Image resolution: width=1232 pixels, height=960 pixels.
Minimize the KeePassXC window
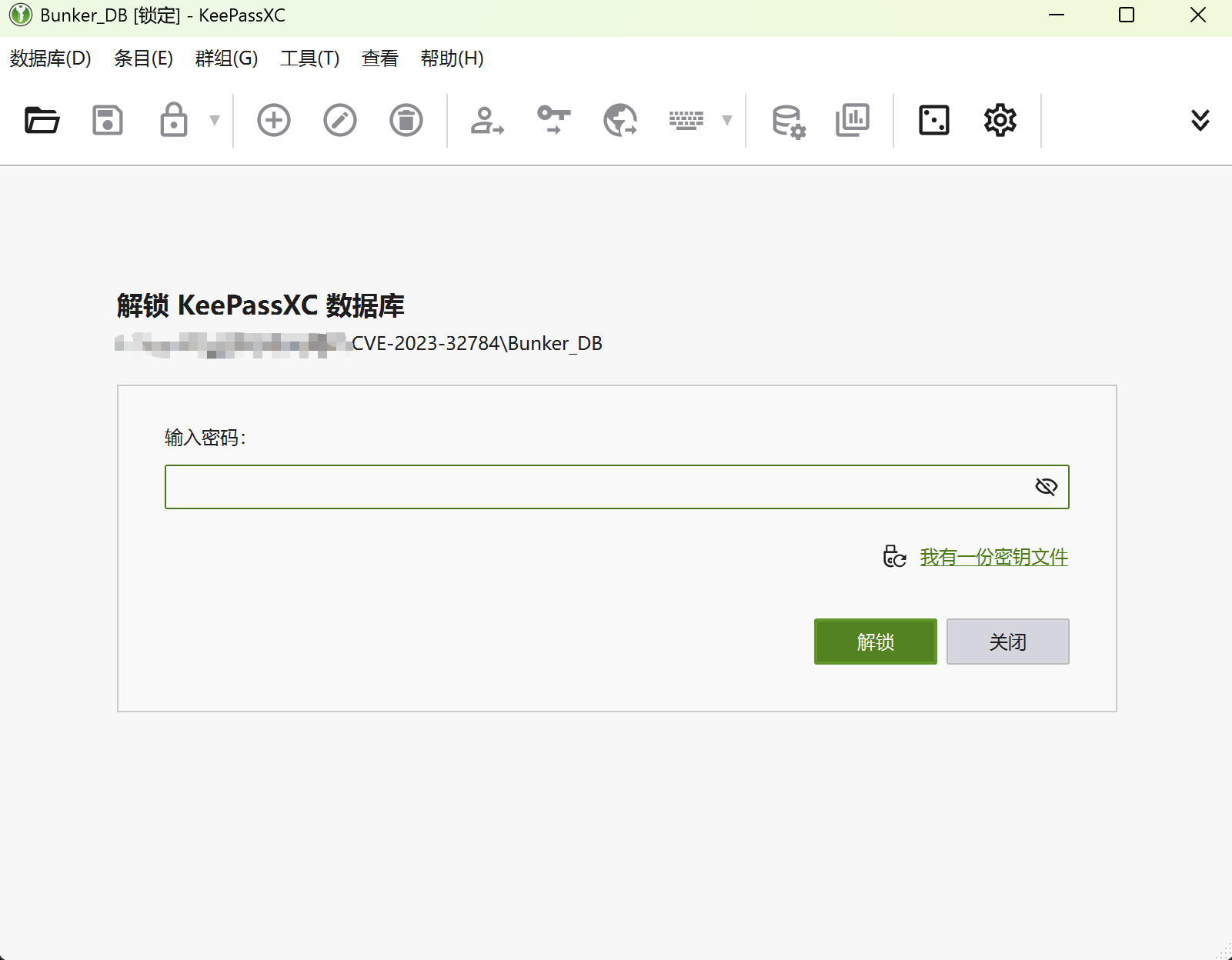click(1057, 15)
